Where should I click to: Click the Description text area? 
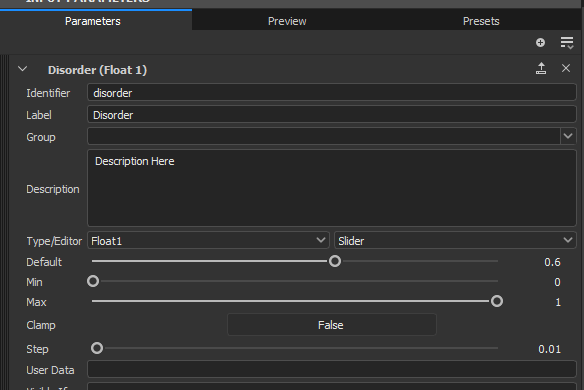(331, 188)
